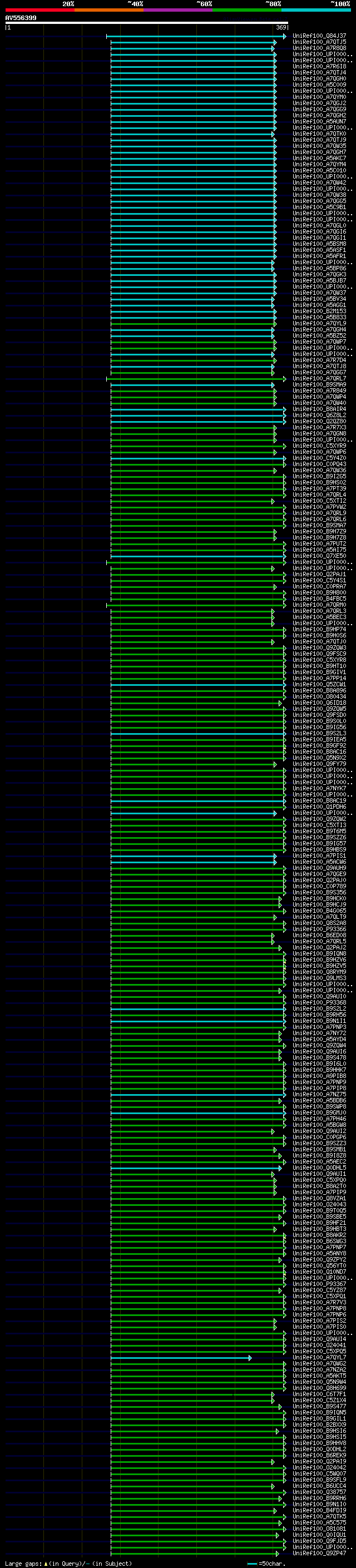Click the UniRef100_B9HP74 label

coord(319,630)
